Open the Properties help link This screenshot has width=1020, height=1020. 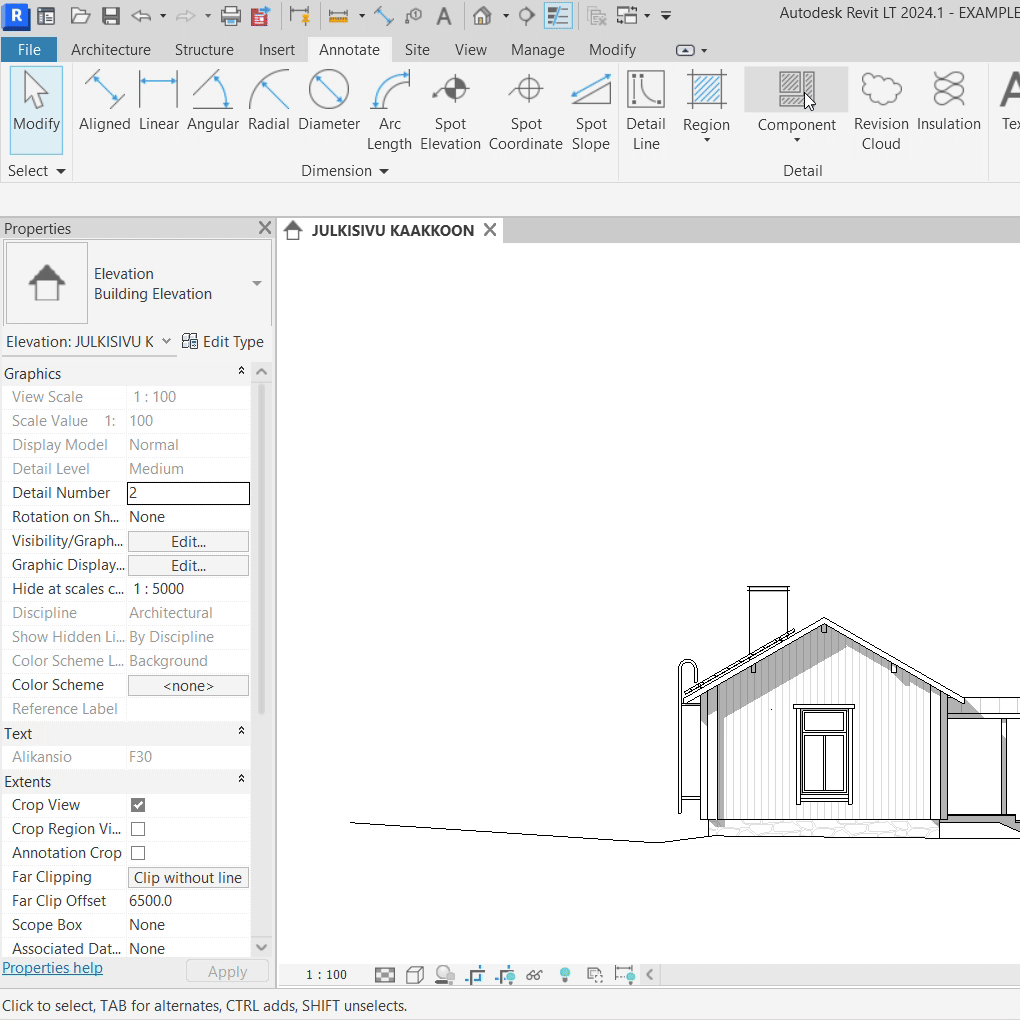coord(52,968)
